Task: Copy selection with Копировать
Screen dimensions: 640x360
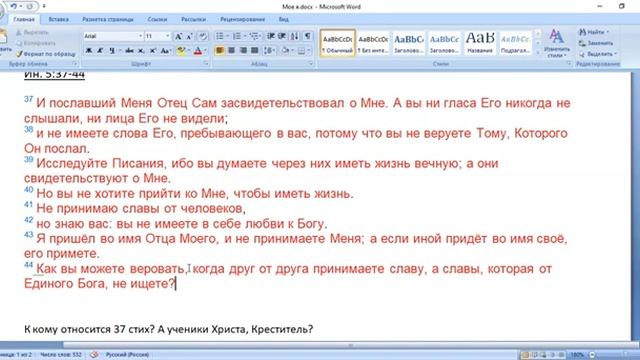Action: (36, 43)
